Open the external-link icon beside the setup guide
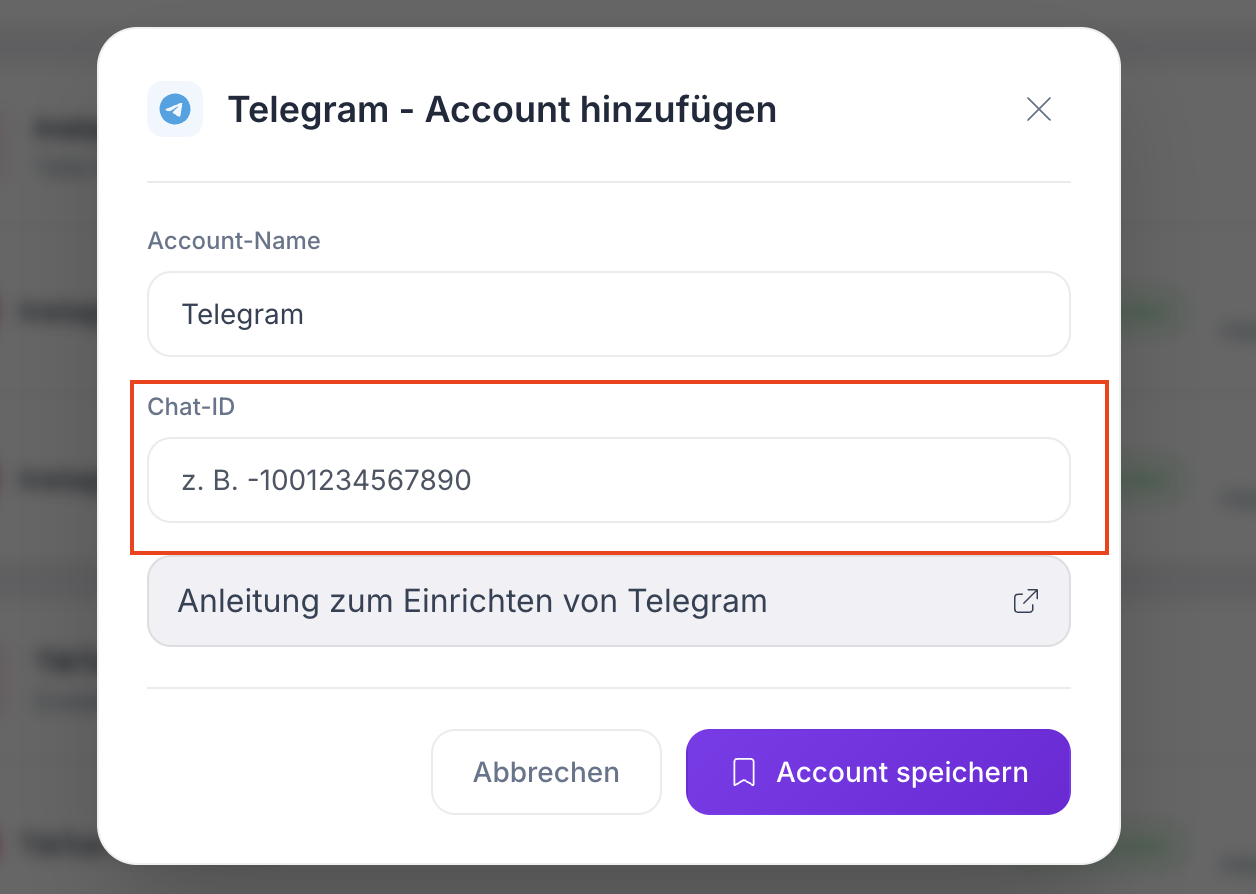 (1026, 601)
